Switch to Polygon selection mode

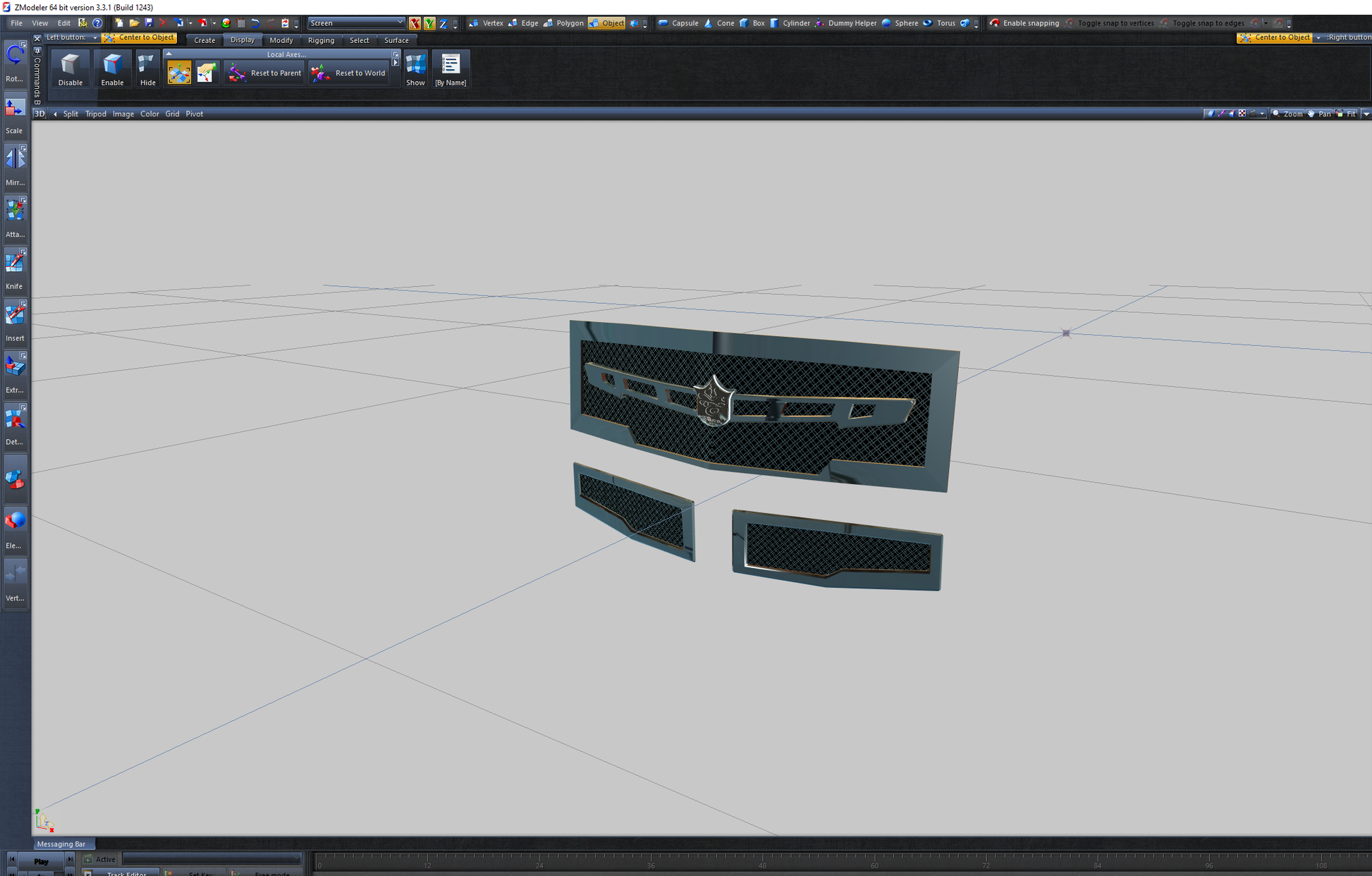coord(563,23)
